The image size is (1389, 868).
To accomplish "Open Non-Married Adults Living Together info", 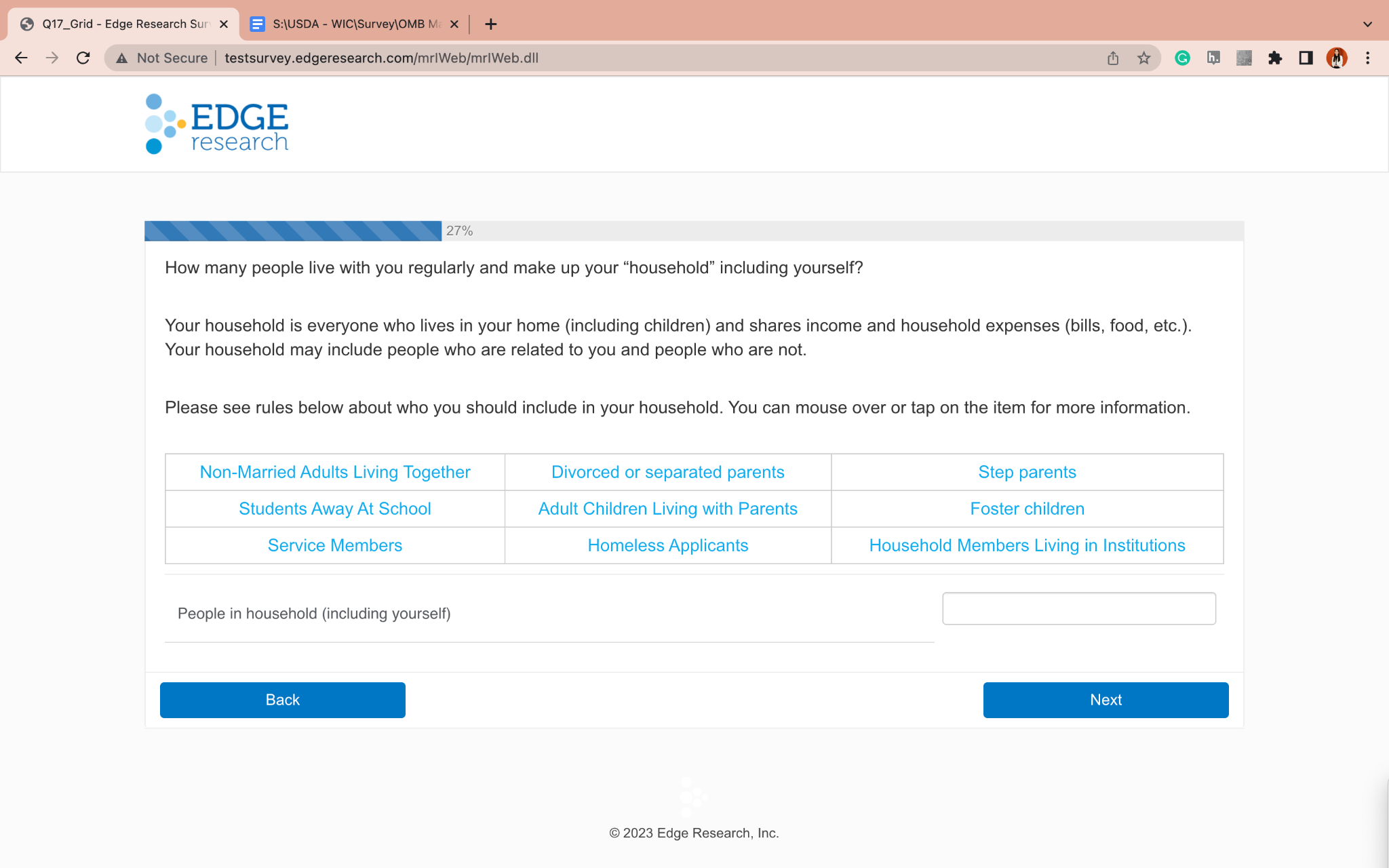I will pos(334,472).
